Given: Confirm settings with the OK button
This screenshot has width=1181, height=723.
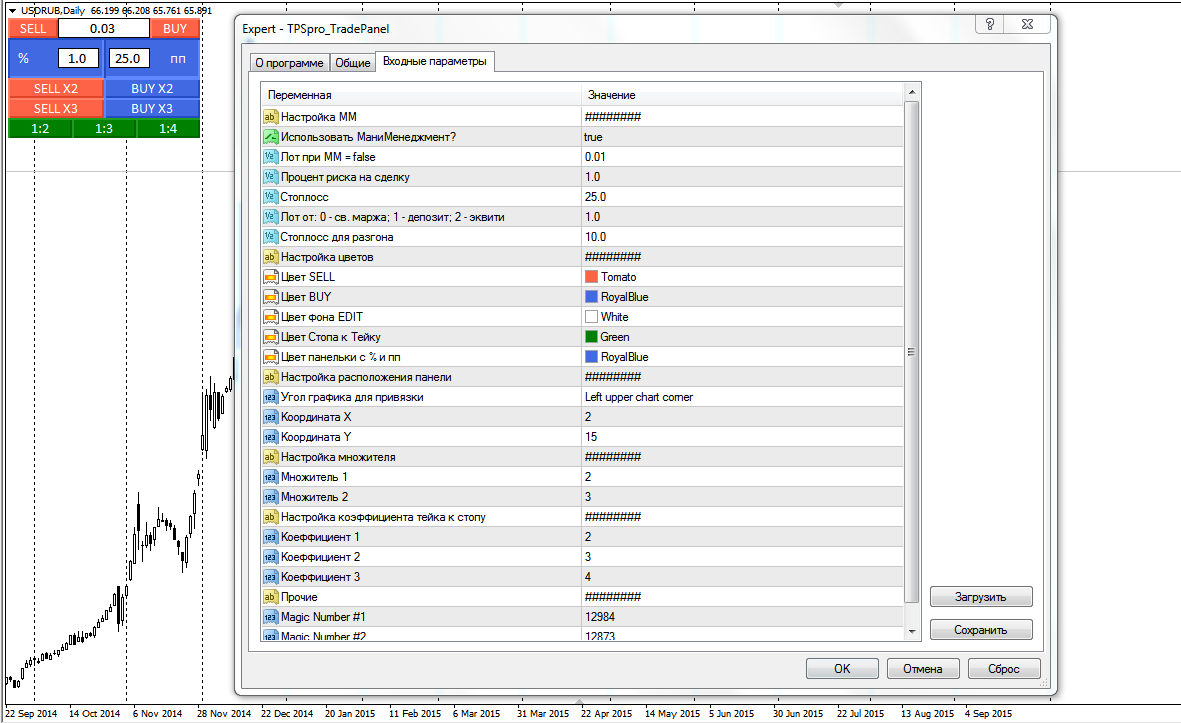Looking at the screenshot, I should [x=842, y=669].
